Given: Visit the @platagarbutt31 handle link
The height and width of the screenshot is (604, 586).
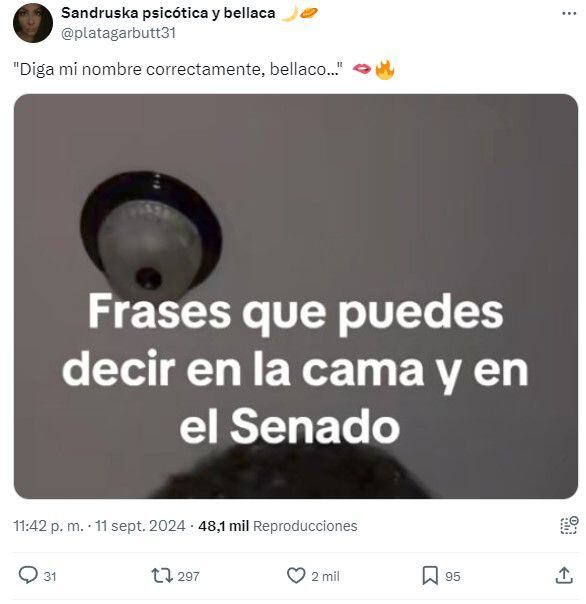Looking at the screenshot, I should tap(118, 33).
